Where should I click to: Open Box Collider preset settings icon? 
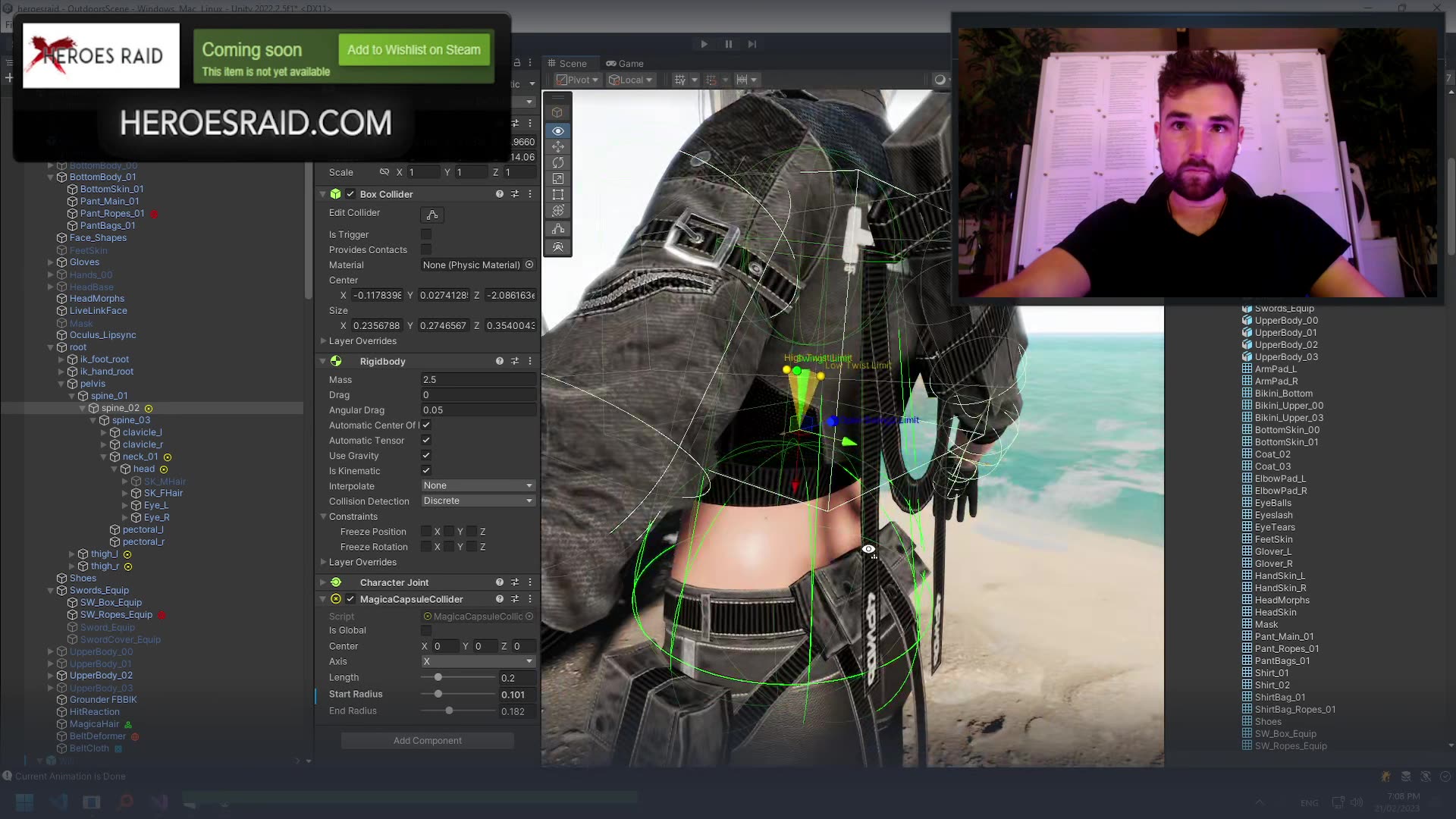coord(515,194)
